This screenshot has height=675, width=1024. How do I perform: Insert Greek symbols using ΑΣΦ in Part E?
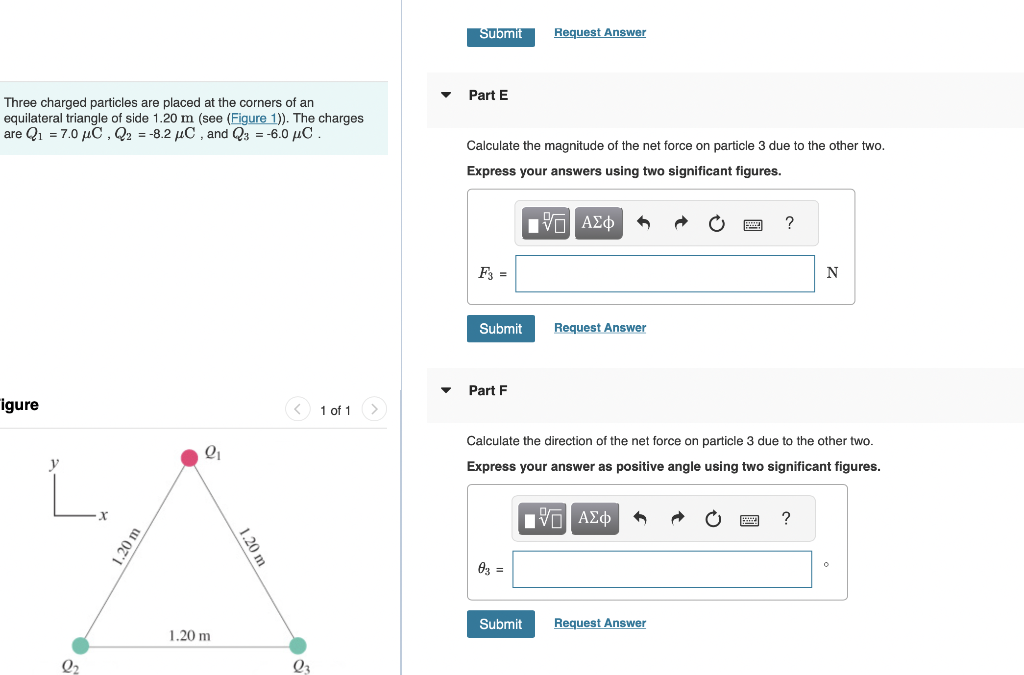pyautogui.click(x=598, y=223)
